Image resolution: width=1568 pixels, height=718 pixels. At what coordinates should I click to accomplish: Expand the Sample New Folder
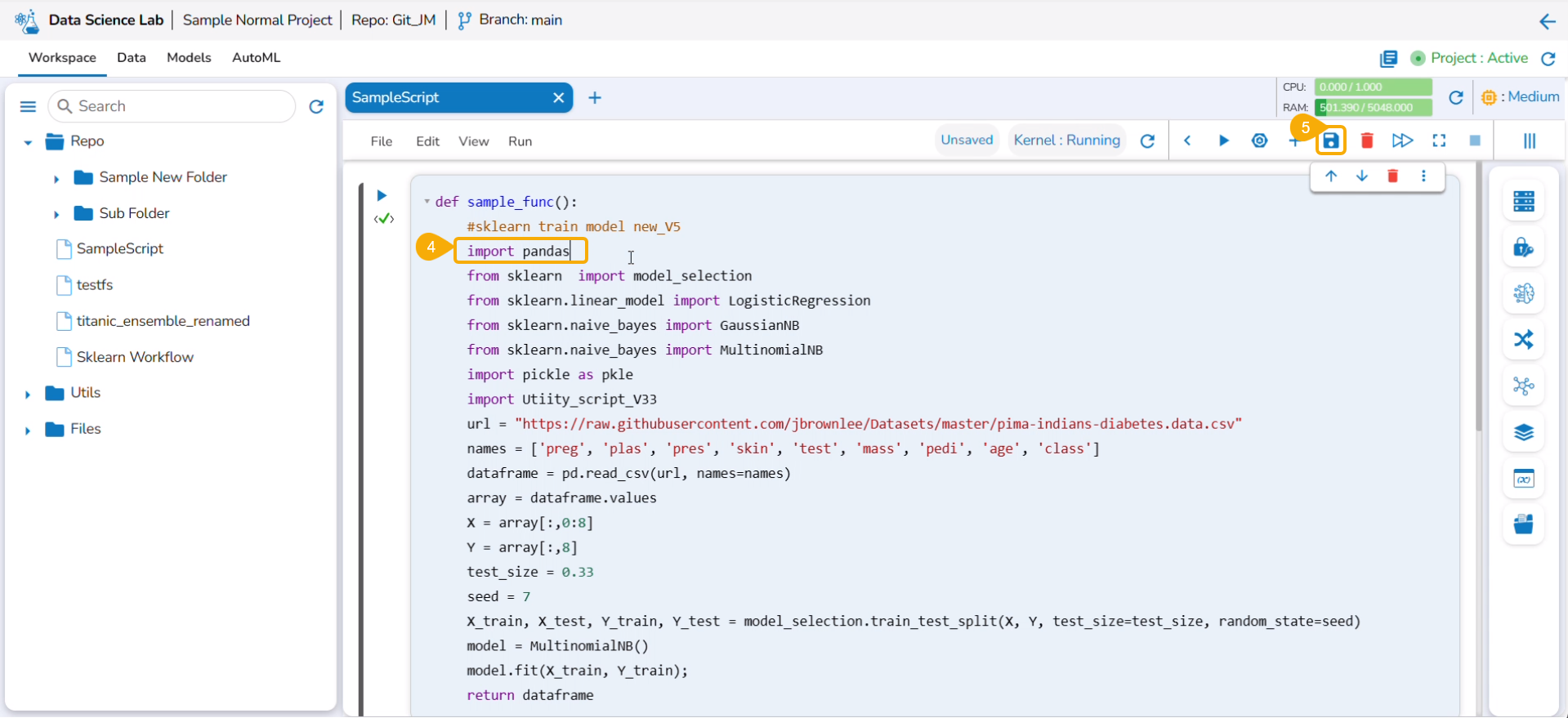(x=56, y=178)
